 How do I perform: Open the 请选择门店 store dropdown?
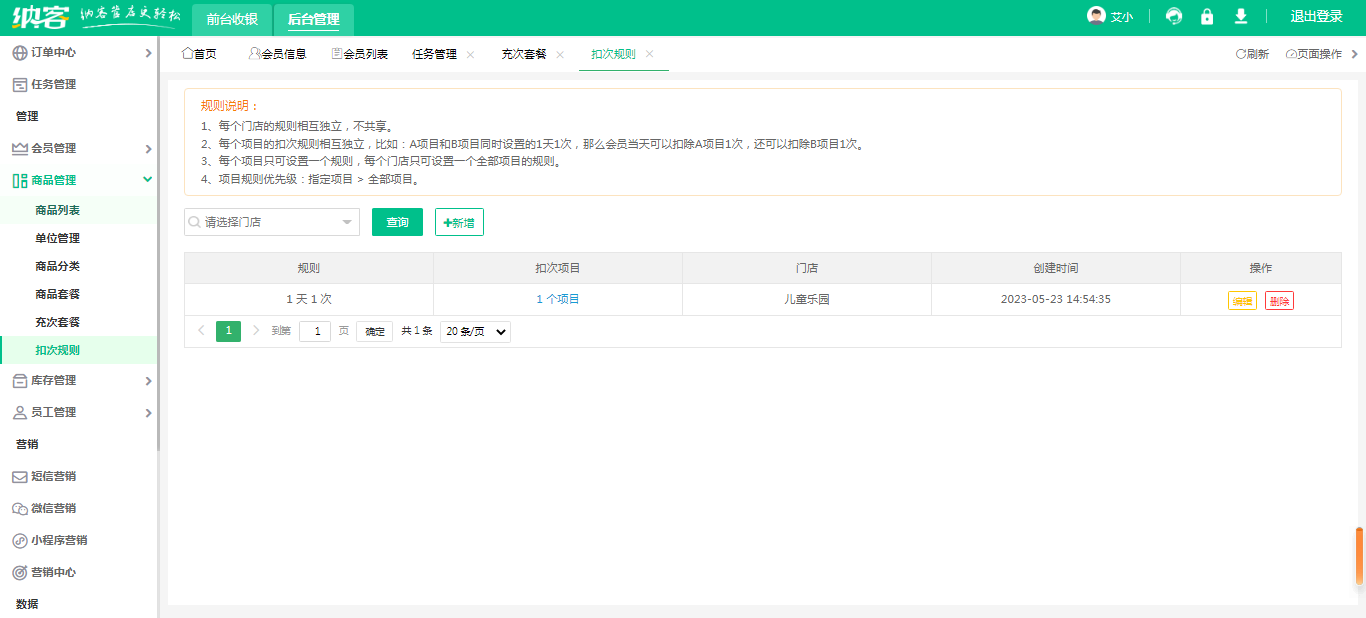pyautogui.click(x=272, y=222)
